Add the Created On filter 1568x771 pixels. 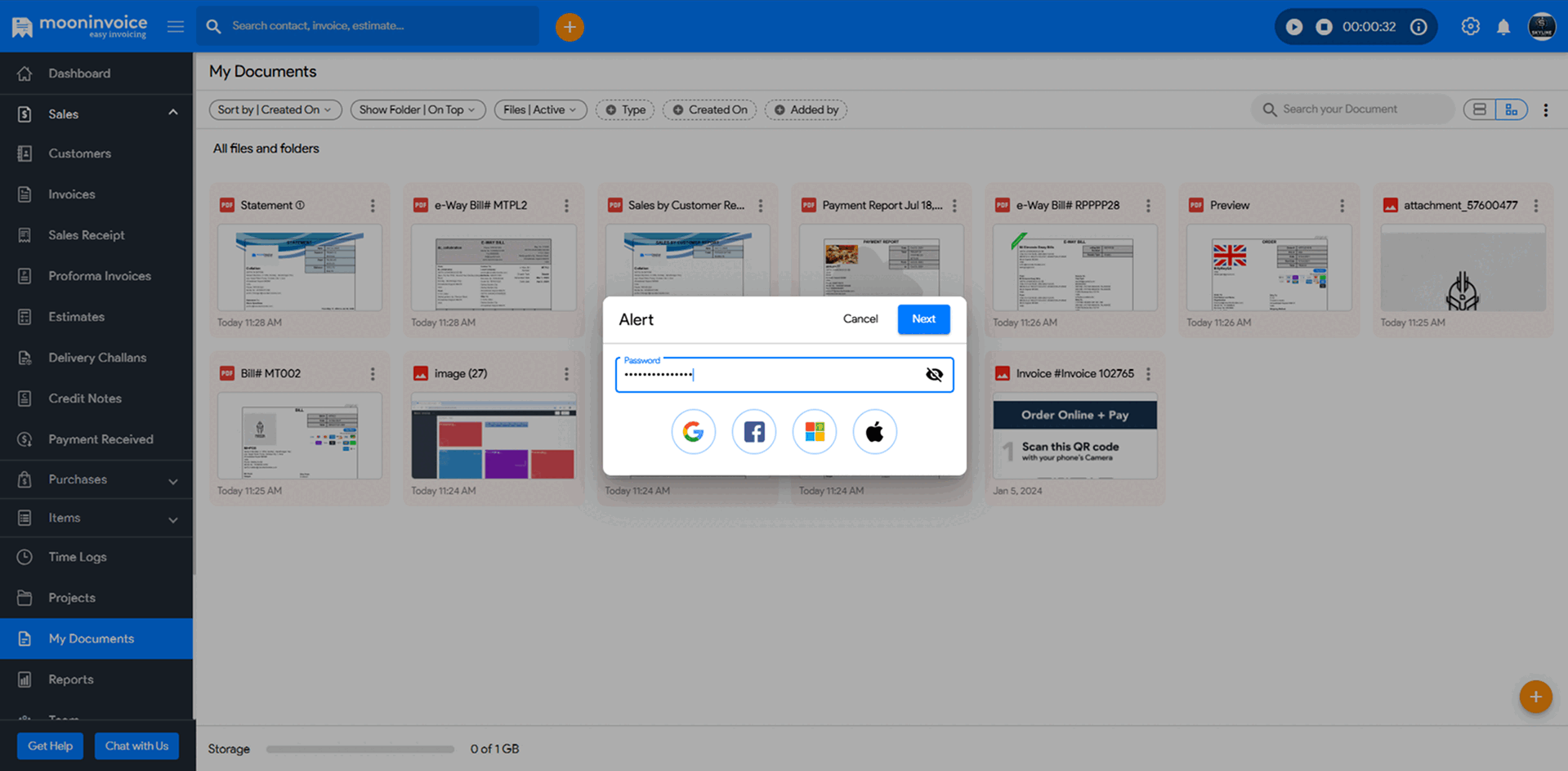coord(709,109)
